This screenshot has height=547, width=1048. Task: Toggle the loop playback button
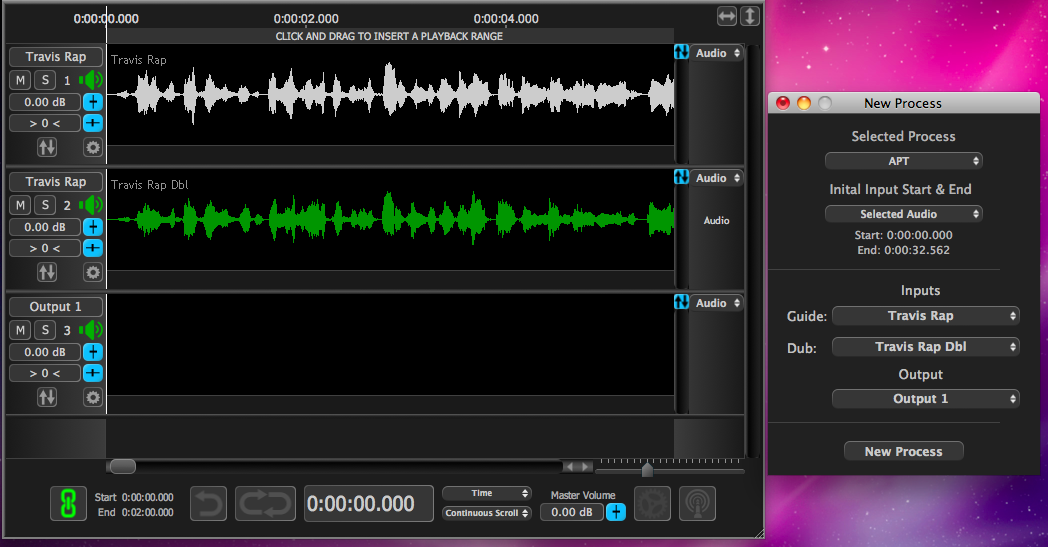click(x=265, y=503)
